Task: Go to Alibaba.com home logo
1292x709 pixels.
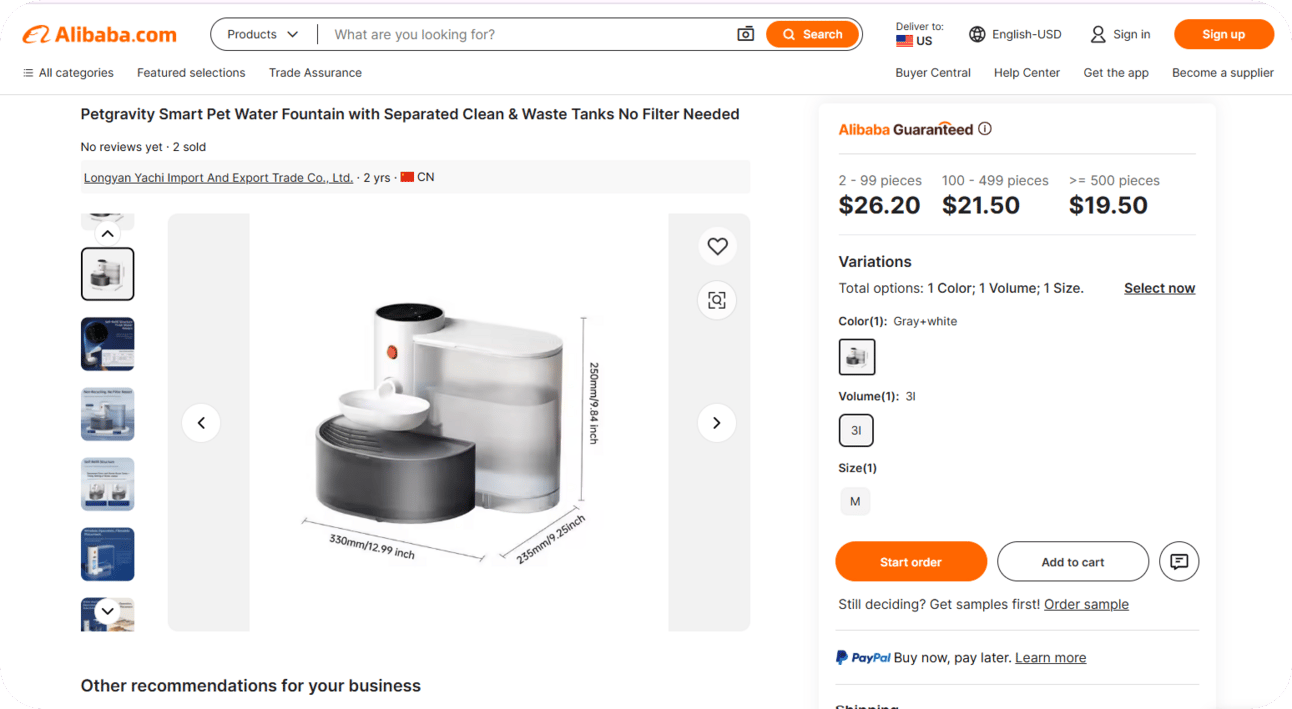Action: tap(100, 34)
